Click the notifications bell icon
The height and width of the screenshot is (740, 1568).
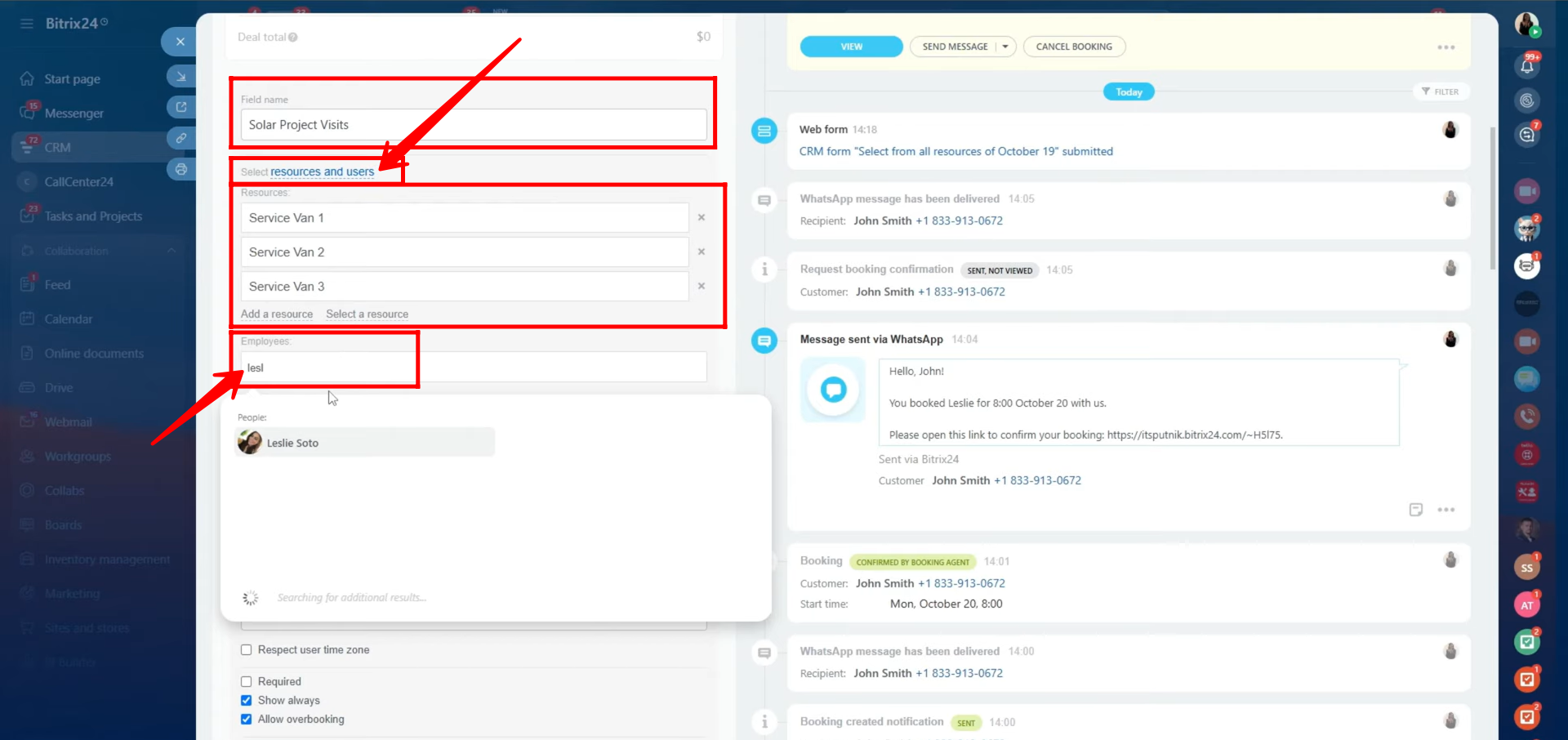tap(1526, 65)
